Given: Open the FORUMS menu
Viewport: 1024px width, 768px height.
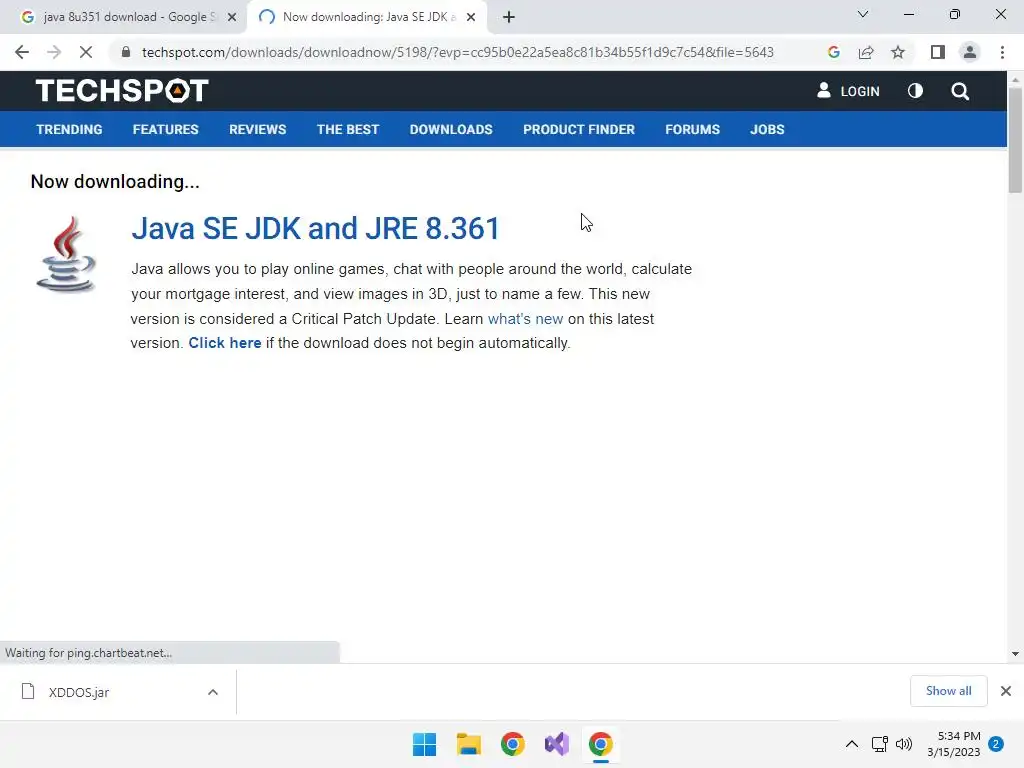Looking at the screenshot, I should 692,129.
